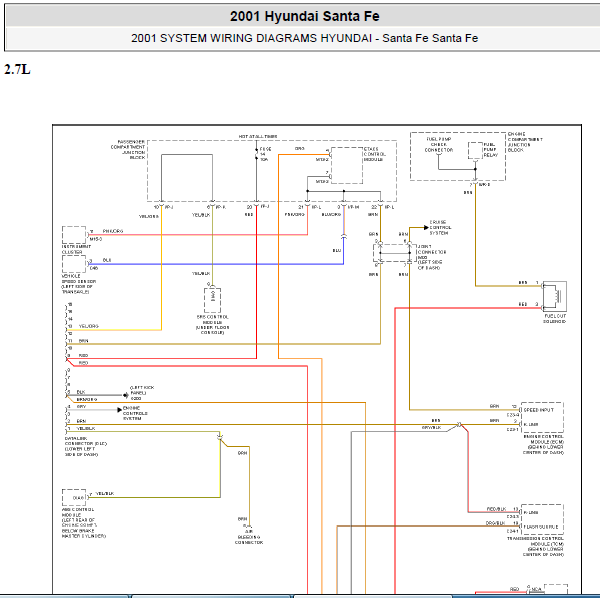Click the Data Link Connector (DLC) label
The height and width of the screenshot is (598, 600).
86,446
